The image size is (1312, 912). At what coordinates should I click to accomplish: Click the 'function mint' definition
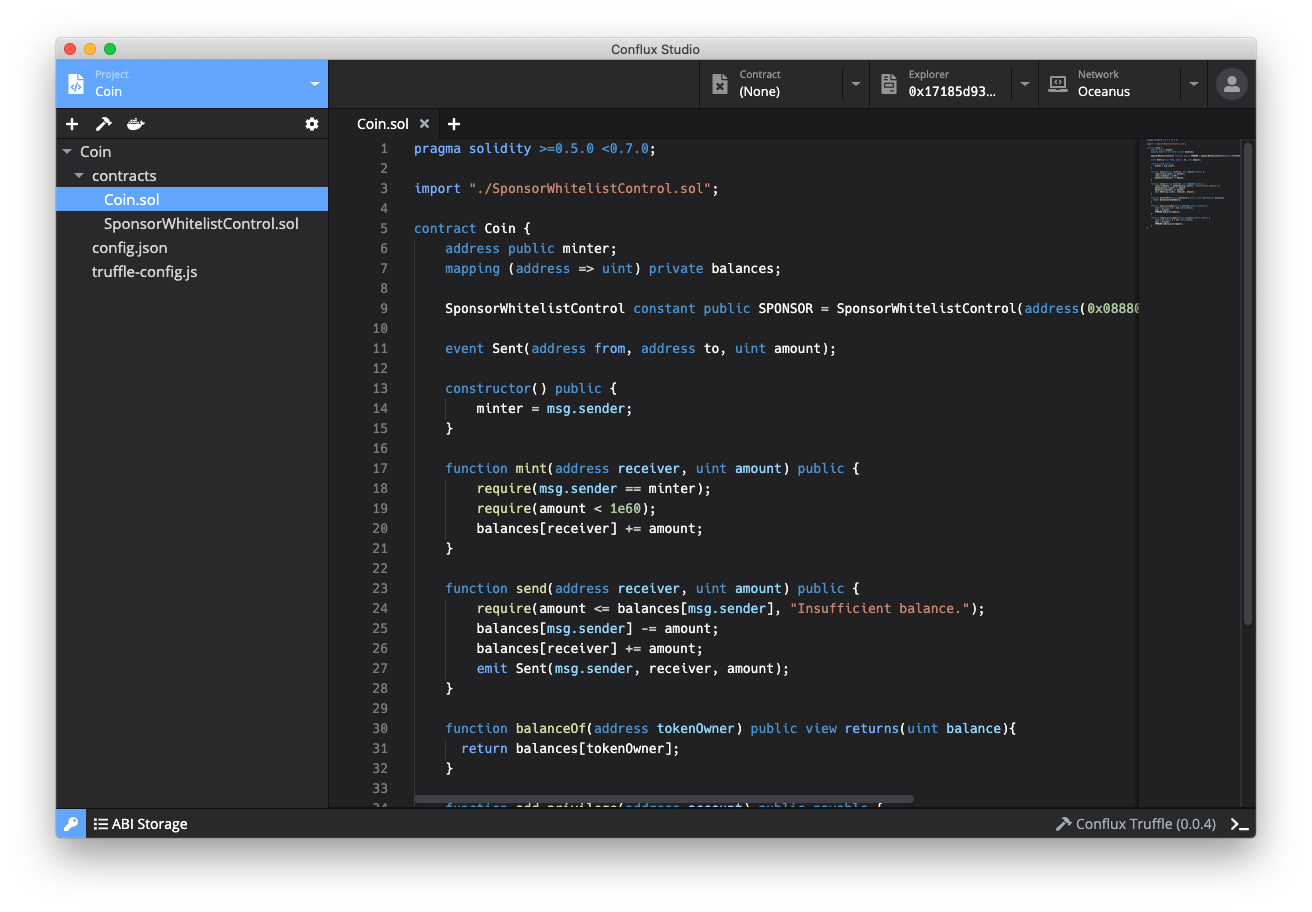[x=652, y=468]
